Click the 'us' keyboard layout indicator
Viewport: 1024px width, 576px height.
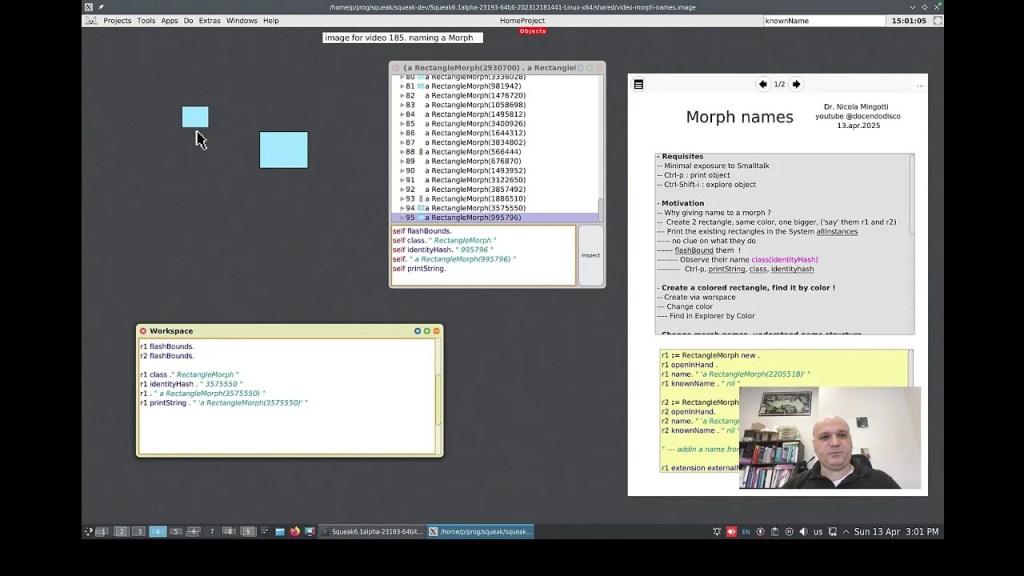click(x=817, y=531)
